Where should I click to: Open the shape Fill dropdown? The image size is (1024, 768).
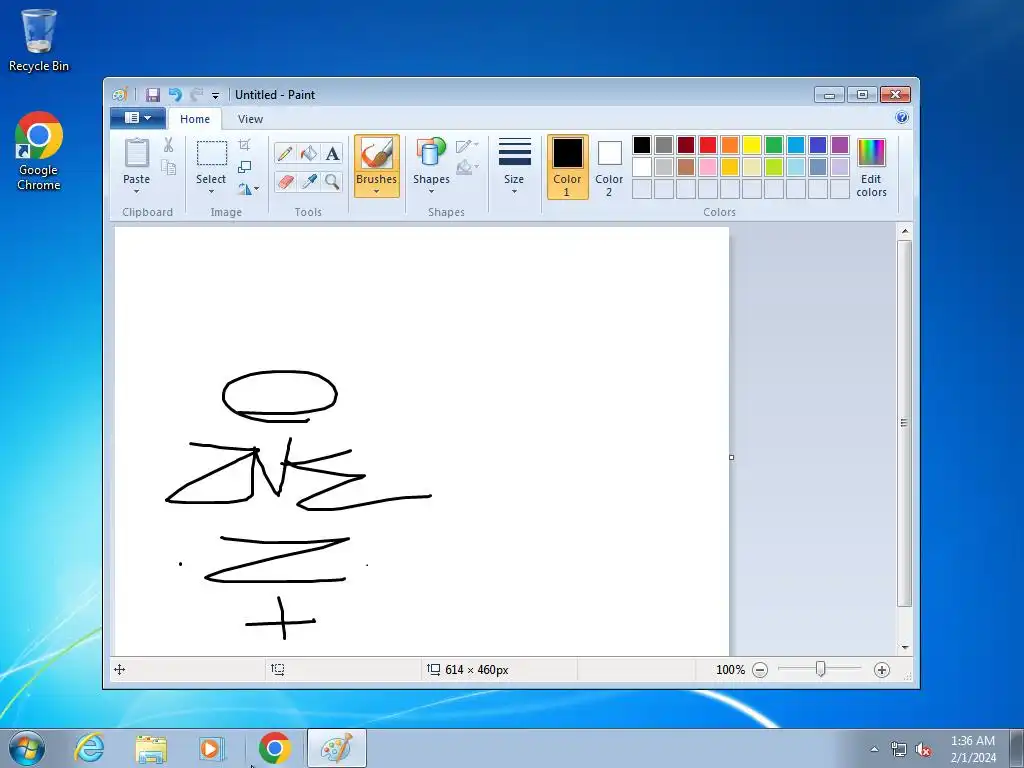point(467,168)
